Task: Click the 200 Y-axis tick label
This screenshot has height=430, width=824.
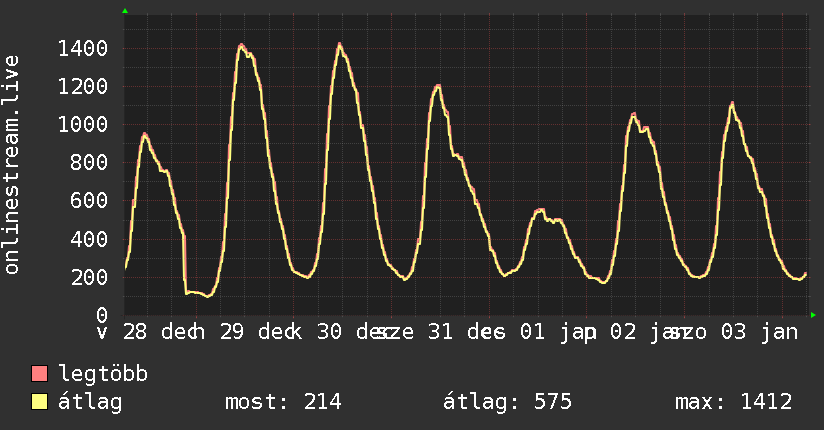Action: pos(89,277)
